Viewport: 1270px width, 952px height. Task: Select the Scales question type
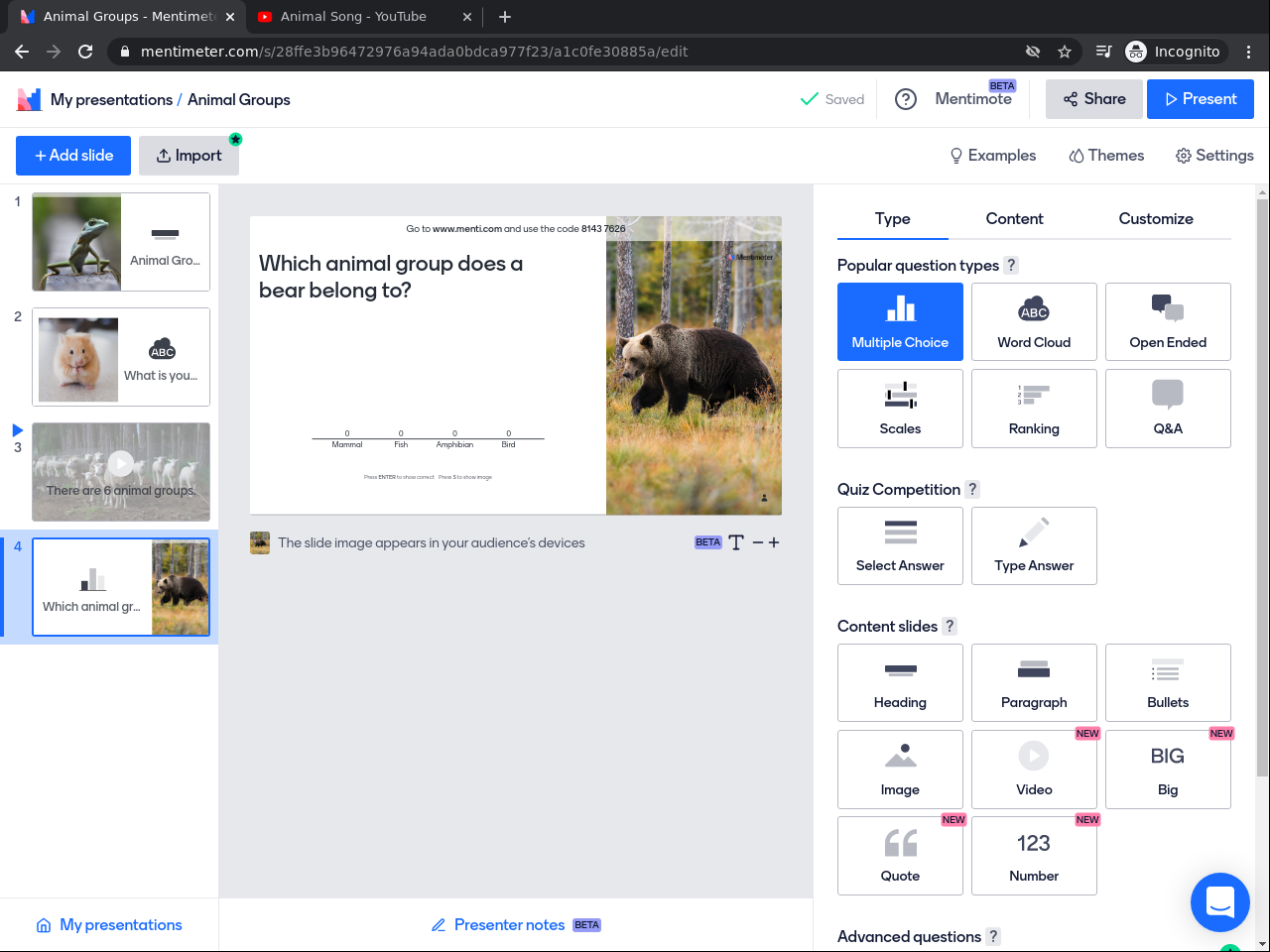[900, 409]
